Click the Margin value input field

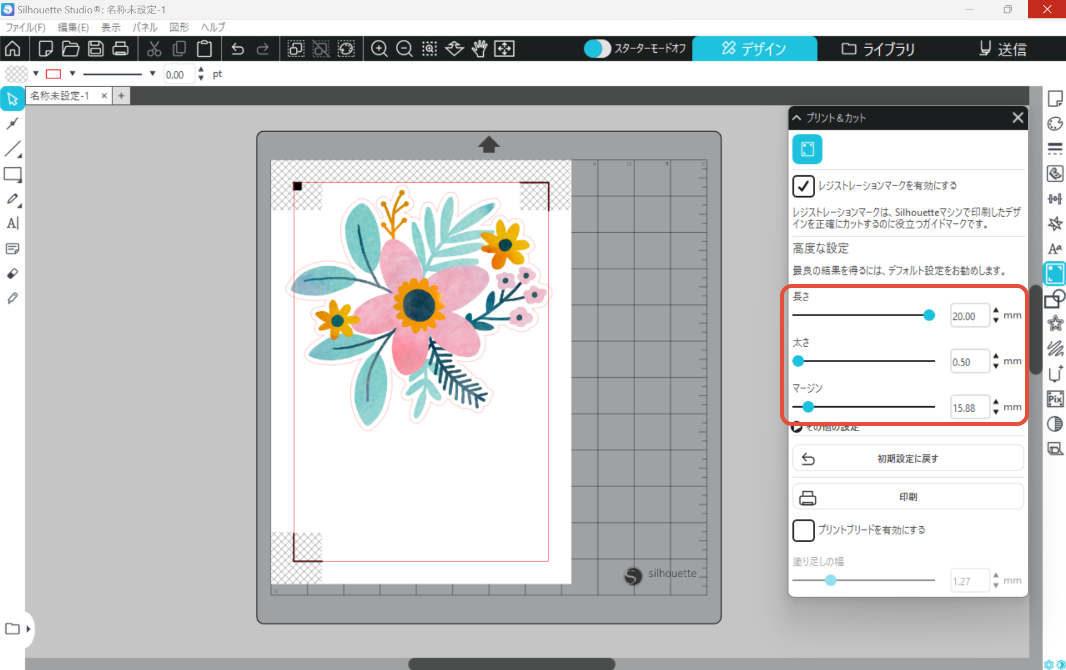pyautogui.click(x=969, y=408)
